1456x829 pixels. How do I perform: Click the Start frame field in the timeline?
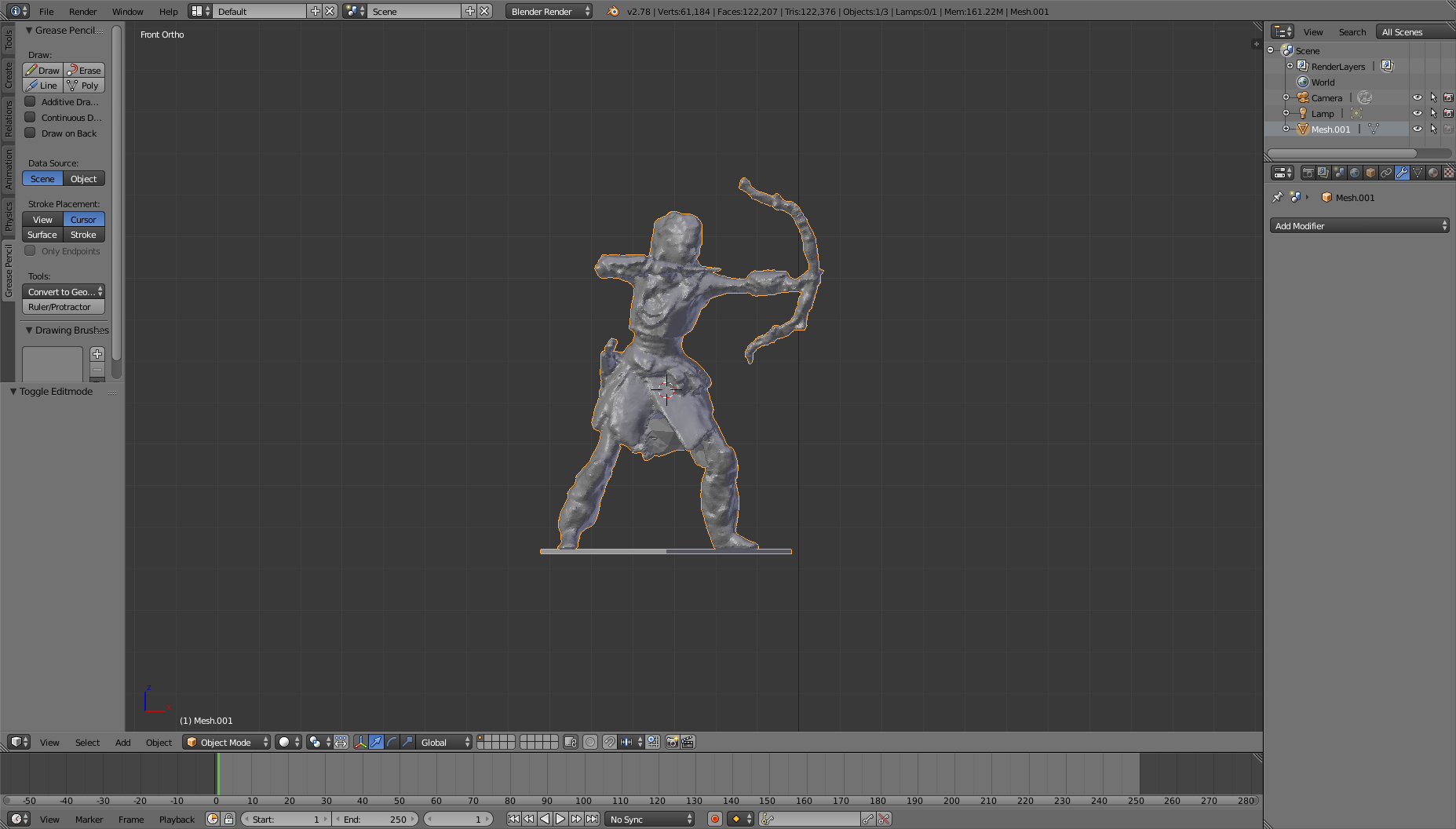tap(286, 819)
